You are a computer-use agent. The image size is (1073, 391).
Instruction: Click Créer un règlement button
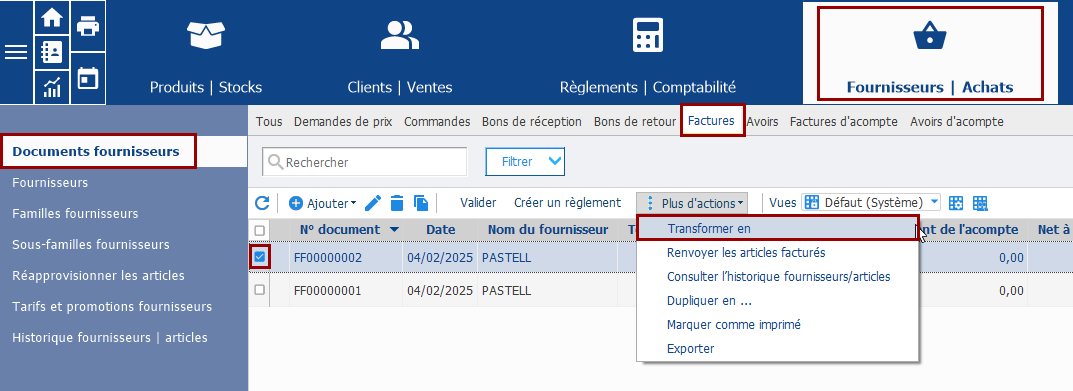click(567, 203)
